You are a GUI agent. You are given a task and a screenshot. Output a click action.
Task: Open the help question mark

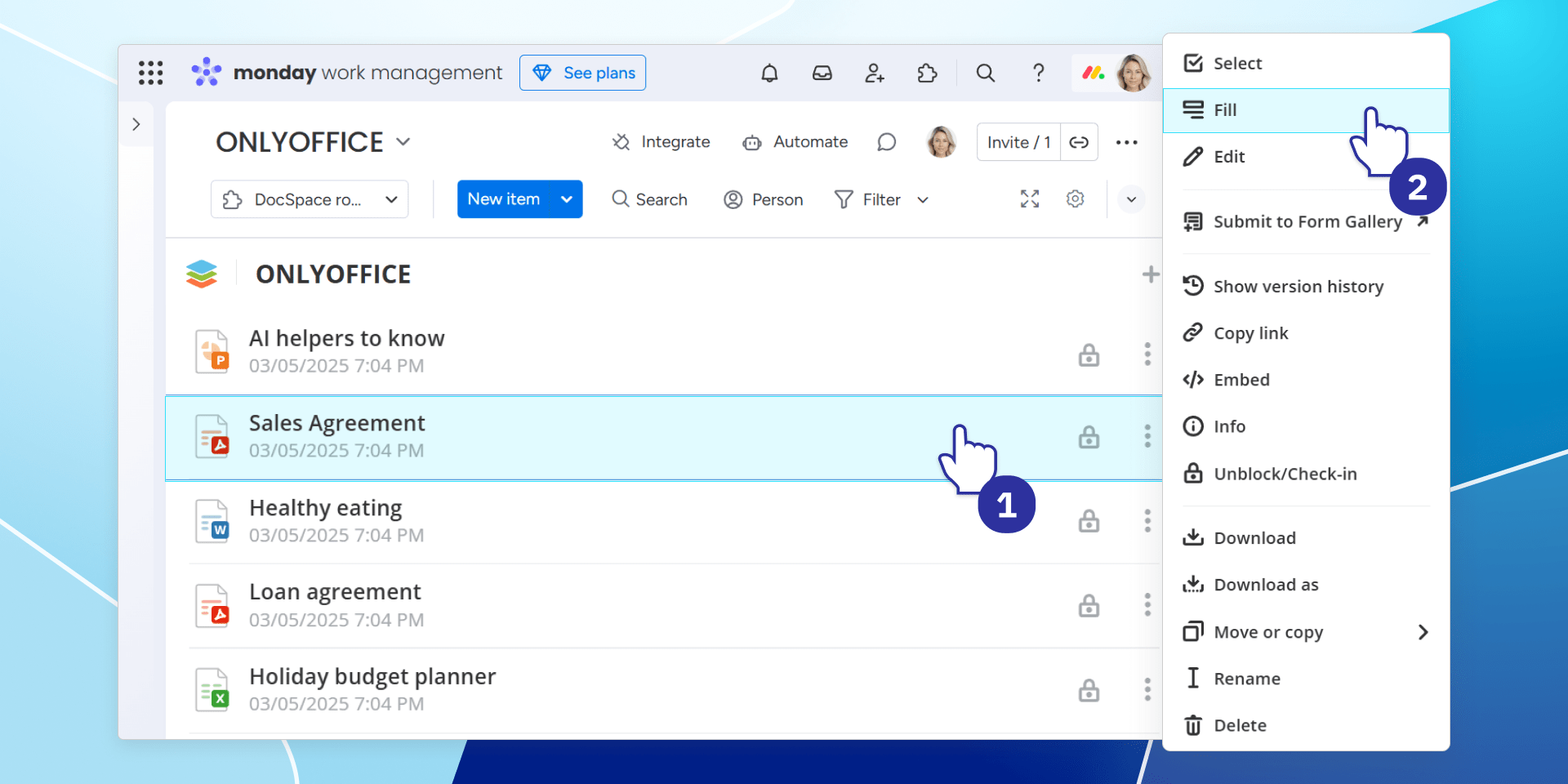point(1038,73)
